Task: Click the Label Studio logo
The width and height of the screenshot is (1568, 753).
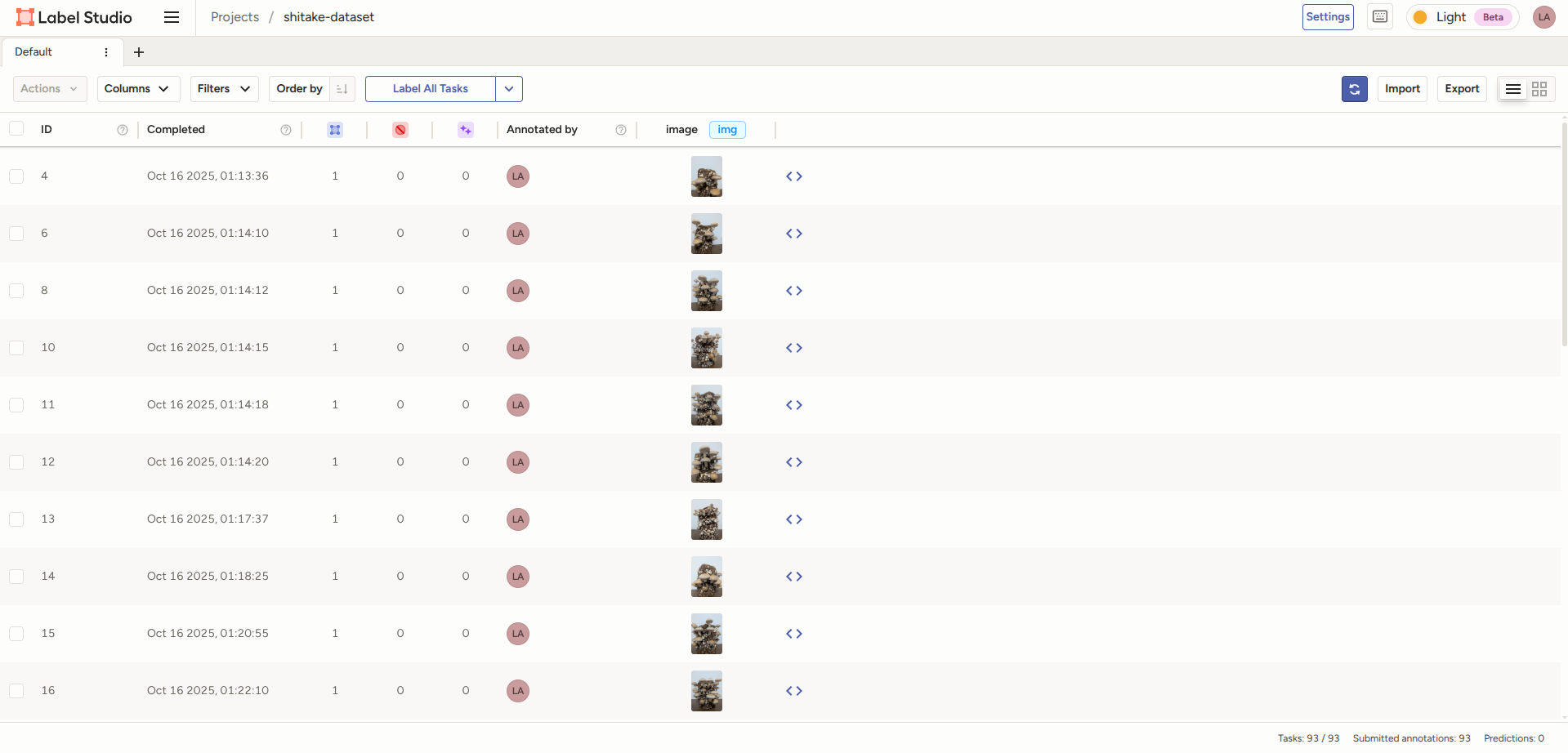Action: click(74, 17)
